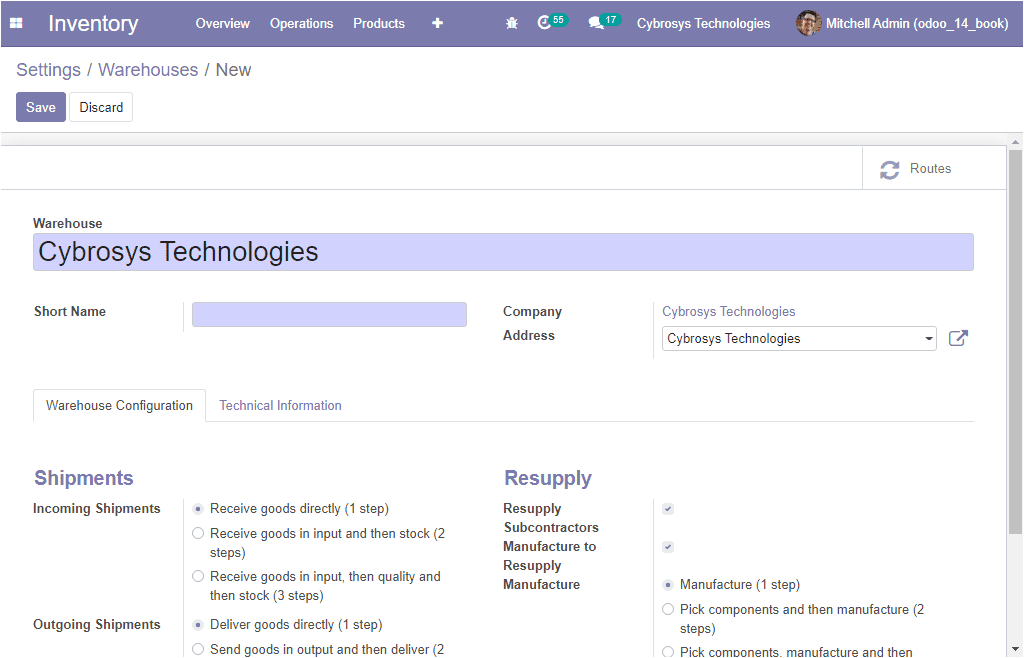This screenshot has height=658, width=1024.
Task: Click the New breadcrumb text
Action: tap(233, 70)
